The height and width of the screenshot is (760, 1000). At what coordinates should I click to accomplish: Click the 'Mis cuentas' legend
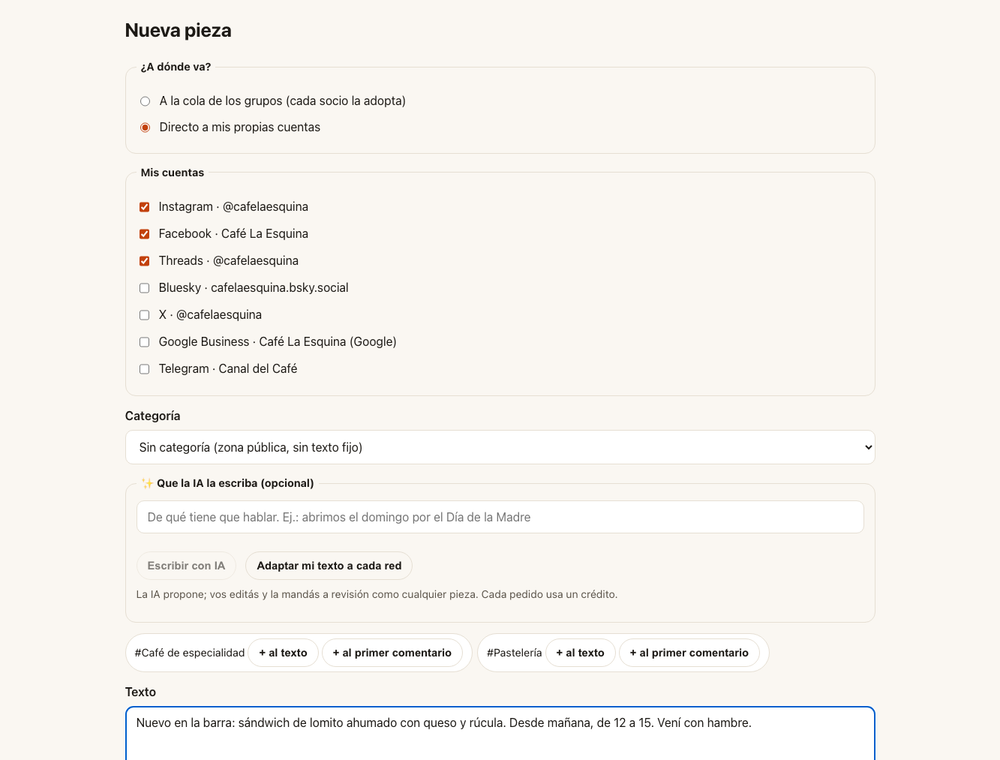[172, 173]
